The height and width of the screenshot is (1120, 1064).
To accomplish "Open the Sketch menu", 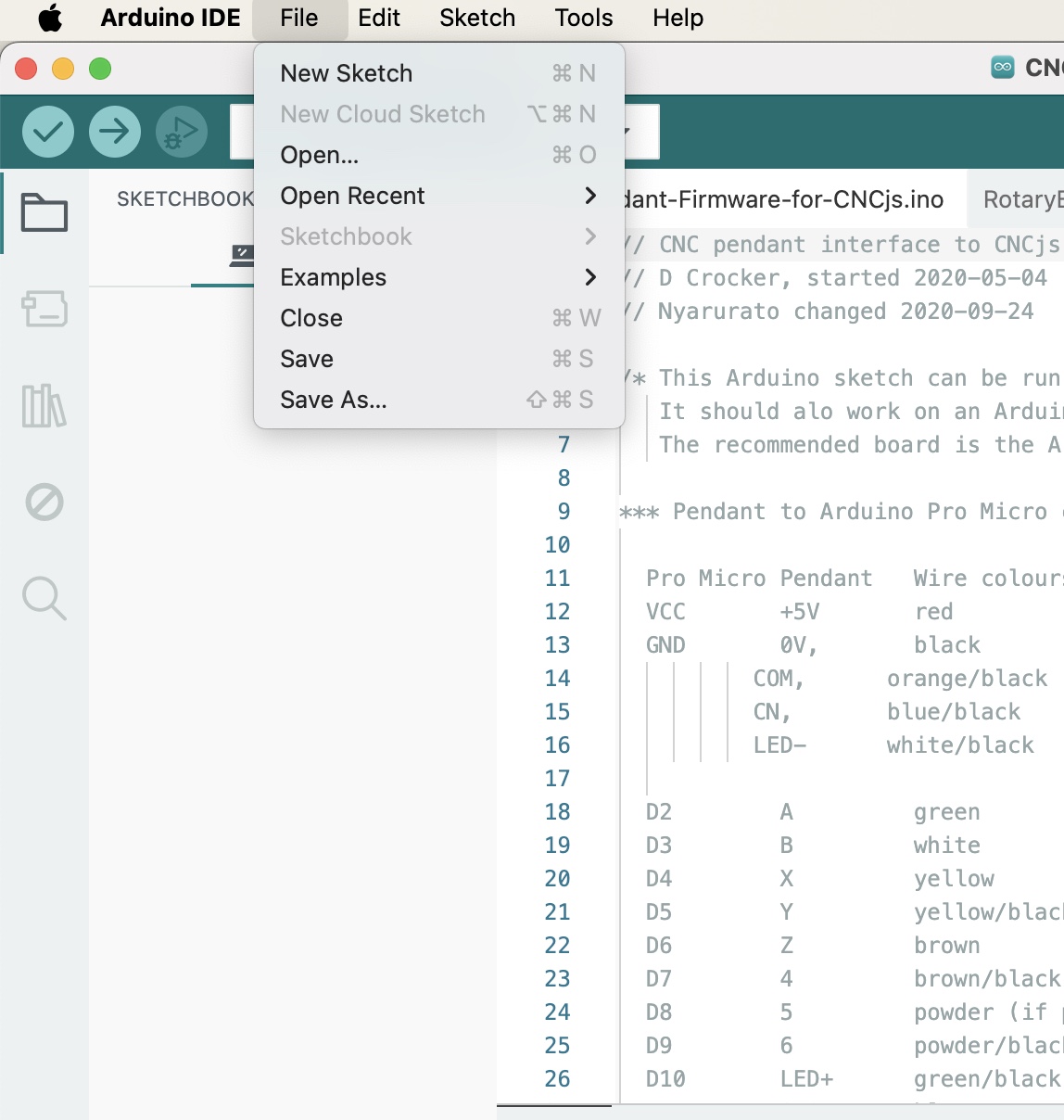I will click(477, 18).
